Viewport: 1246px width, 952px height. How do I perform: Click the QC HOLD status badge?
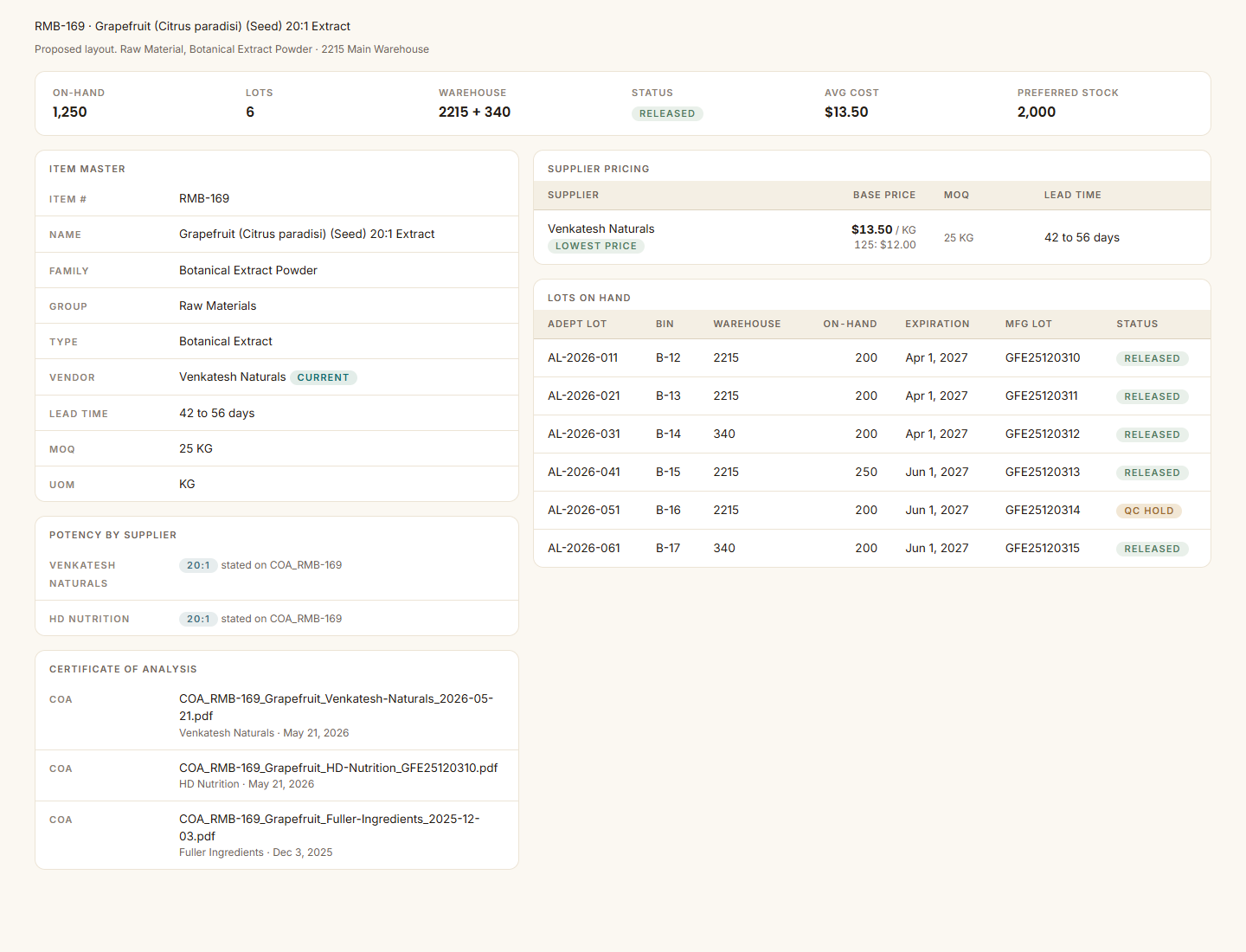1149,511
